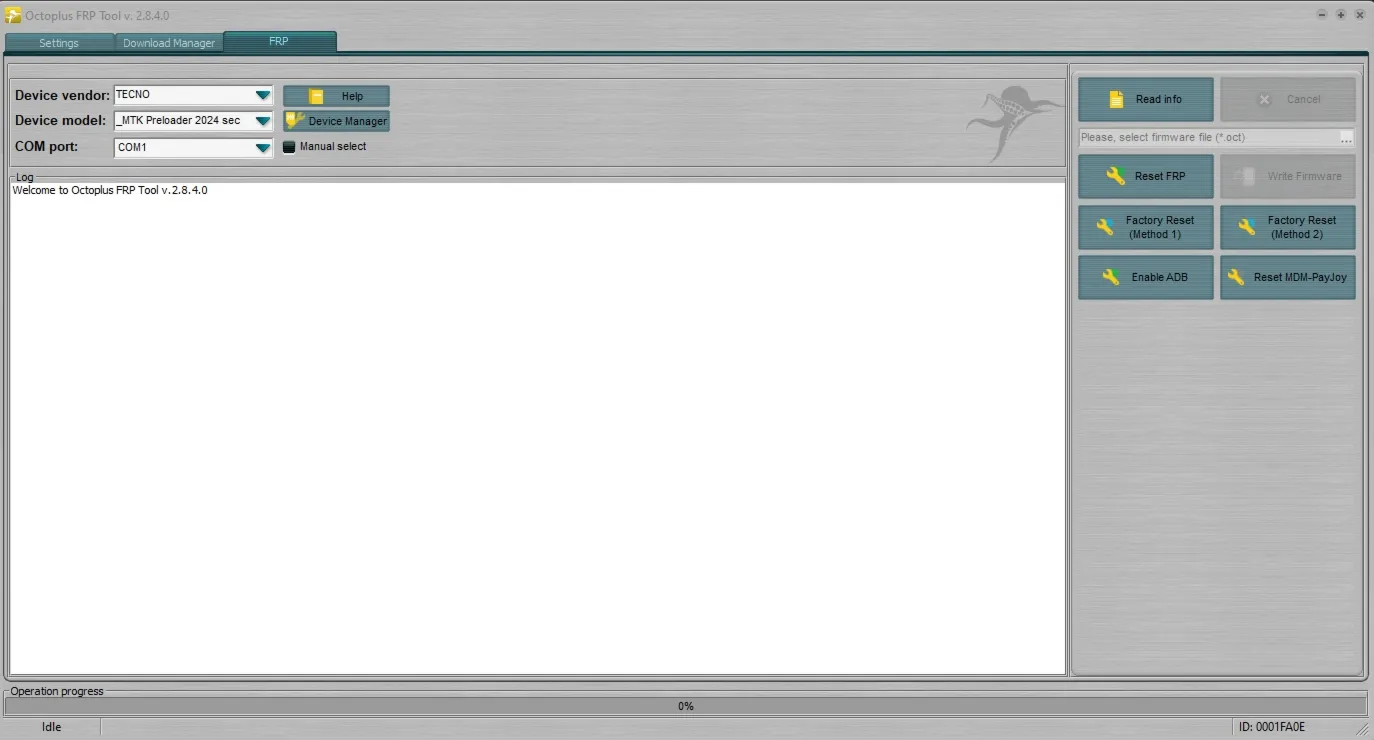The image size is (1374, 740).
Task: Click Factory Reset Method 2 wrench icon
Action: [x=1247, y=227]
